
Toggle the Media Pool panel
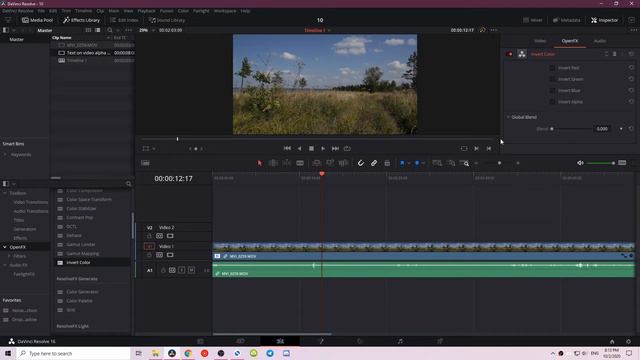(x=37, y=20)
